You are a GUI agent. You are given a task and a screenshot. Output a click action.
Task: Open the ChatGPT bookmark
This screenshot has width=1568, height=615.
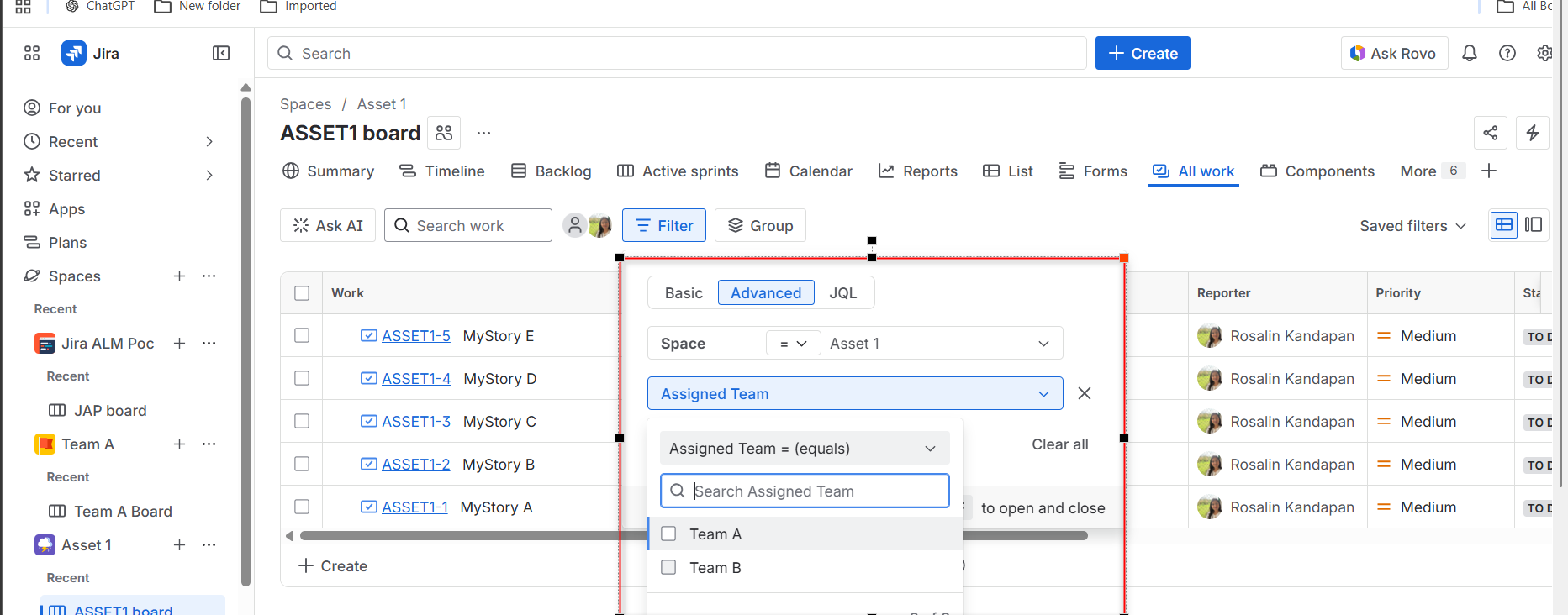[x=100, y=6]
